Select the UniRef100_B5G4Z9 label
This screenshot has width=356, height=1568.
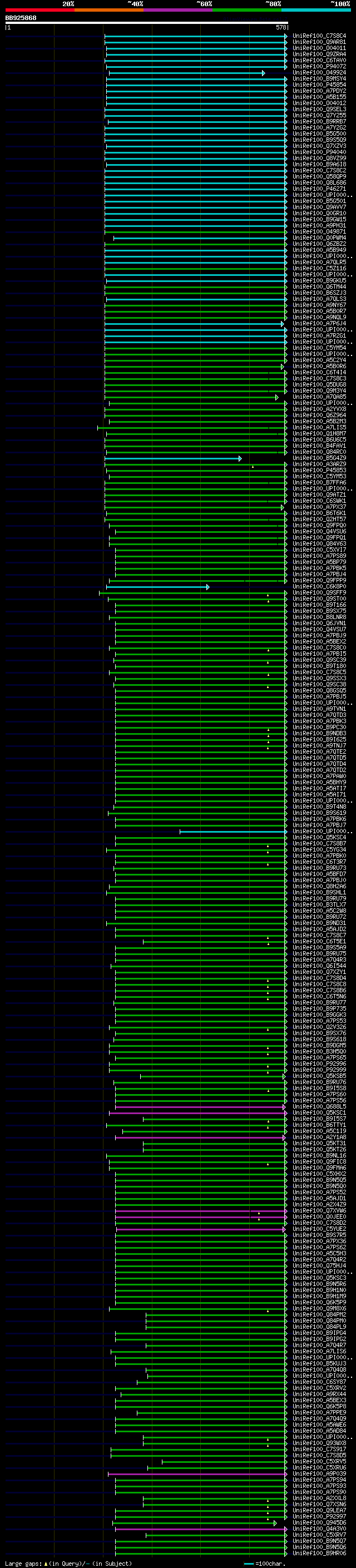[319, 458]
